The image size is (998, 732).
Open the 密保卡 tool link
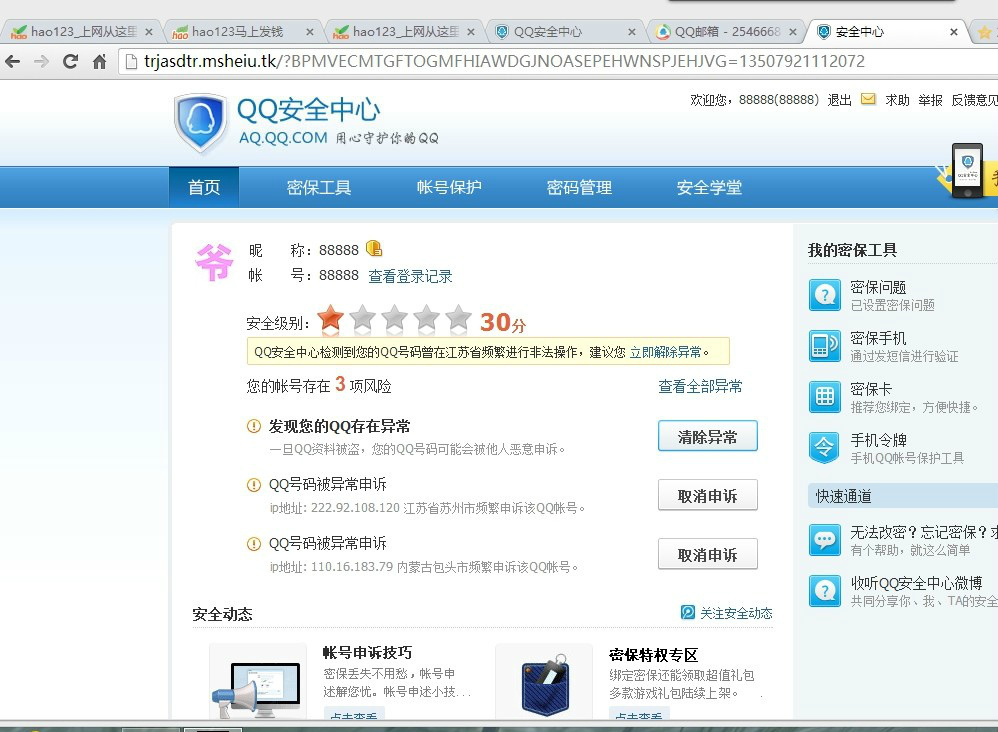(871, 389)
